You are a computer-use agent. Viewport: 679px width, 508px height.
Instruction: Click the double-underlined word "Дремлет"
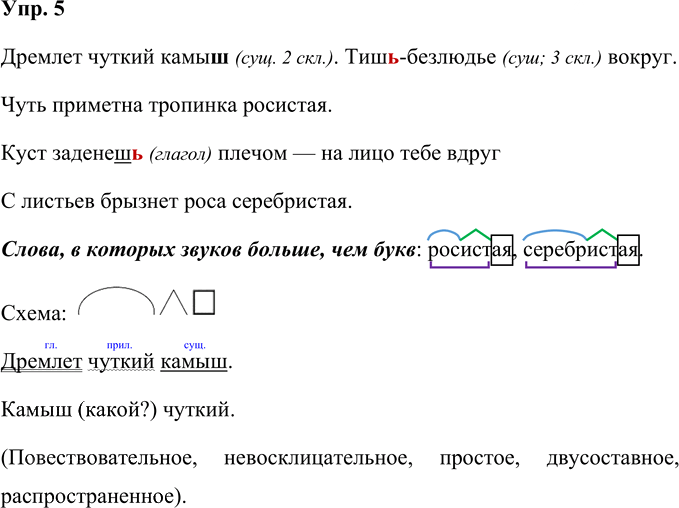pos(42,362)
